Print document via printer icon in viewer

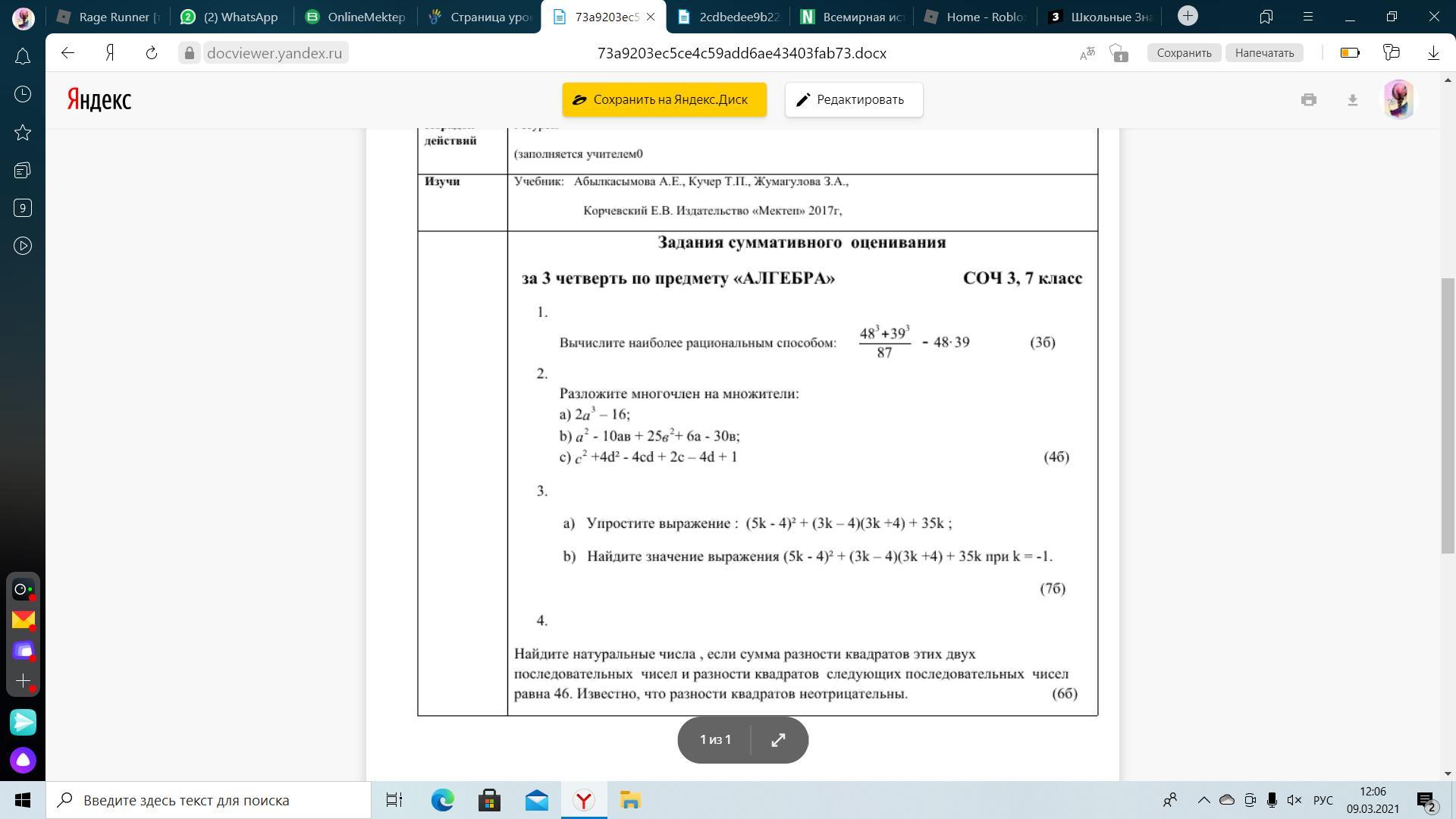(x=1309, y=99)
